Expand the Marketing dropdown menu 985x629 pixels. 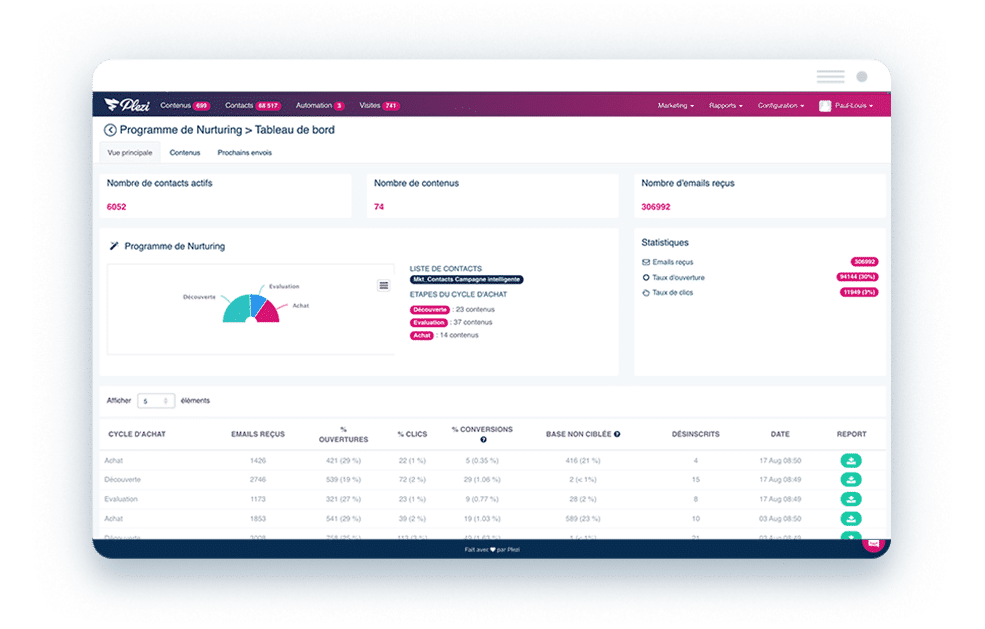point(676,106)
